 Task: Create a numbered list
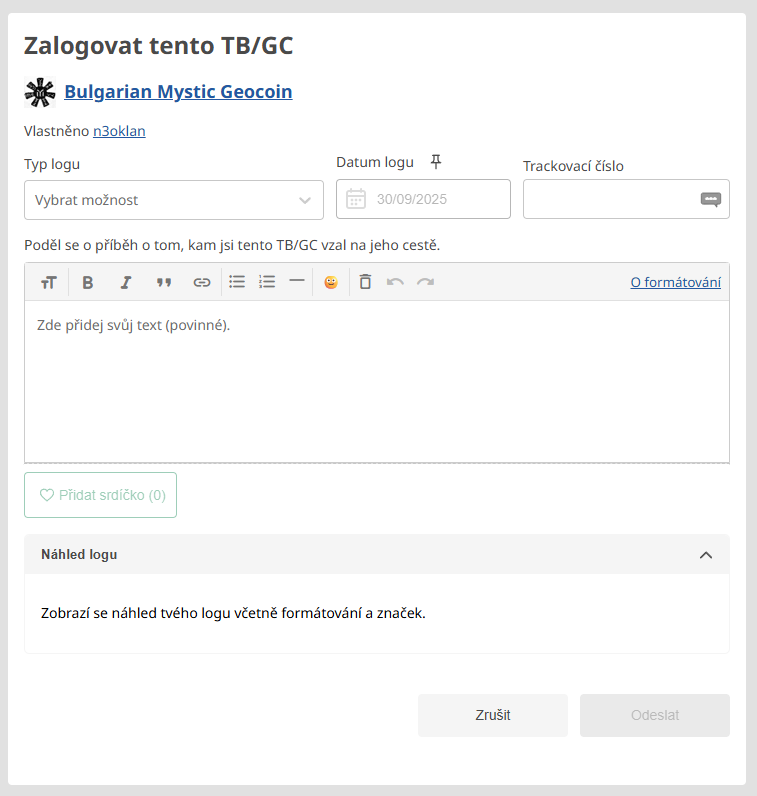coord(267,282)
